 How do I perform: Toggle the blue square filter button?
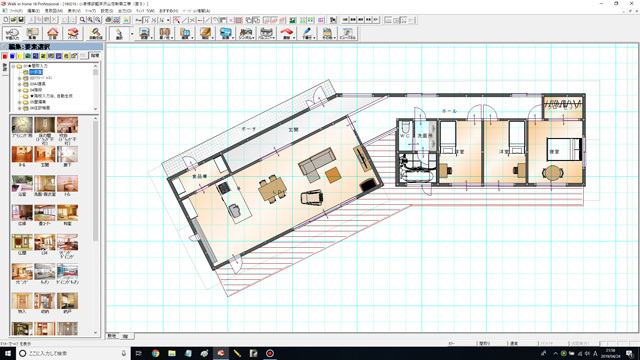click(x=13, y=56)
